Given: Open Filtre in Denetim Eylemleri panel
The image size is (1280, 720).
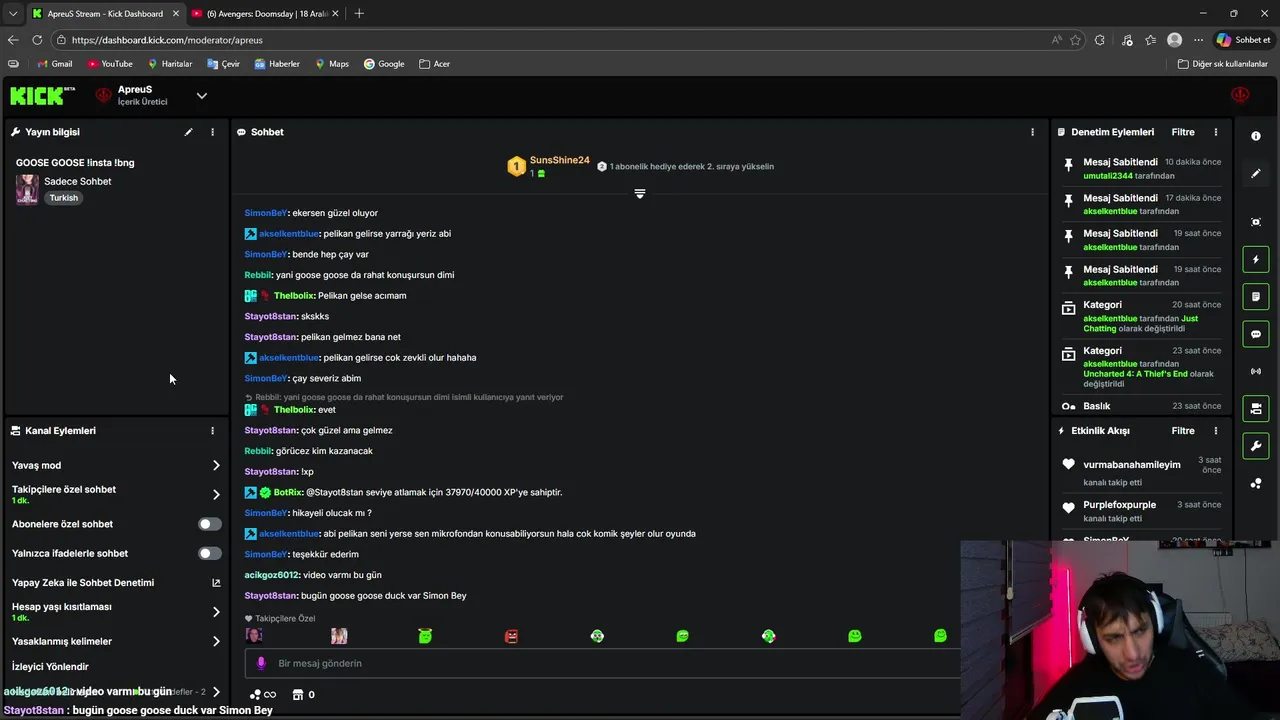Looking at the screenshot, I should click(x=1183, y=132).
